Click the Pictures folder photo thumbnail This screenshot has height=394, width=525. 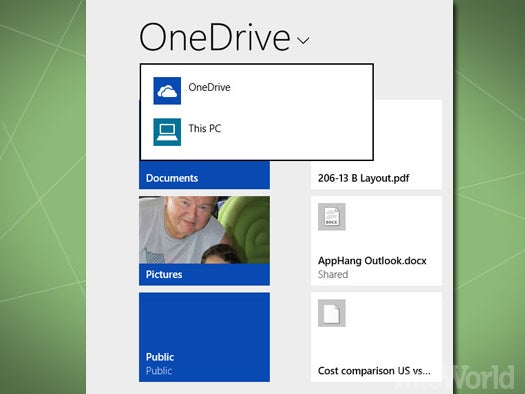[x=204, y=230]
